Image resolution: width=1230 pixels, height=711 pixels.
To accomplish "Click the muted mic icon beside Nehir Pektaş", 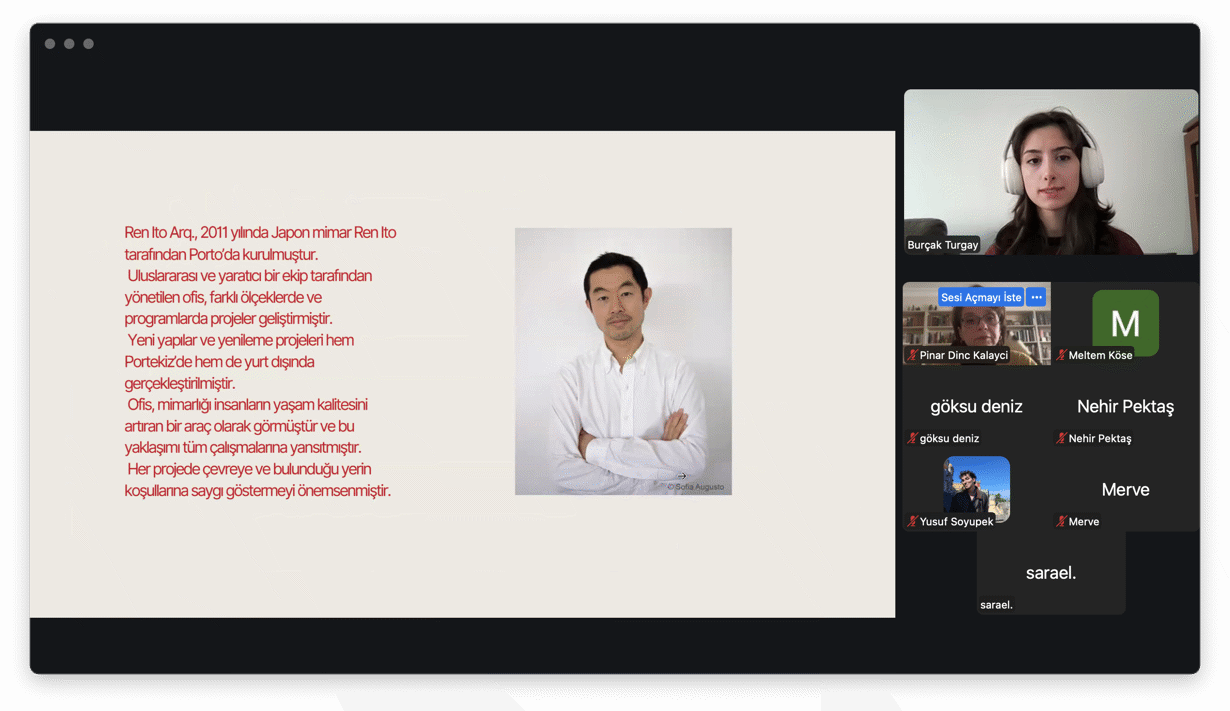I will coord(1061,438).
